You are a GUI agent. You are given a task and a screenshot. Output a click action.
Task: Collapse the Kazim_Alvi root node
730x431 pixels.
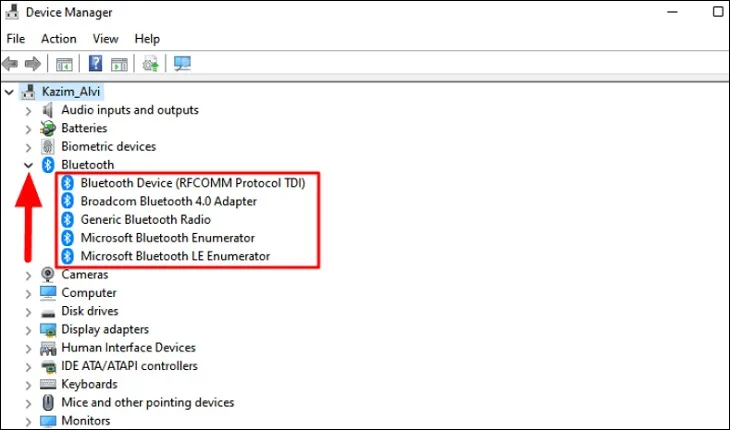click(x=9, y=92)
